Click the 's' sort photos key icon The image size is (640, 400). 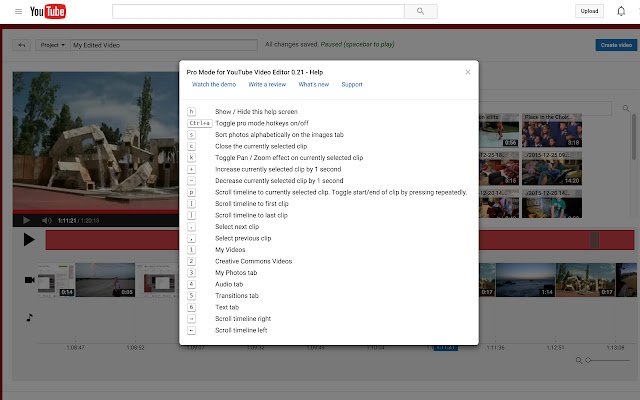point(191,135)
